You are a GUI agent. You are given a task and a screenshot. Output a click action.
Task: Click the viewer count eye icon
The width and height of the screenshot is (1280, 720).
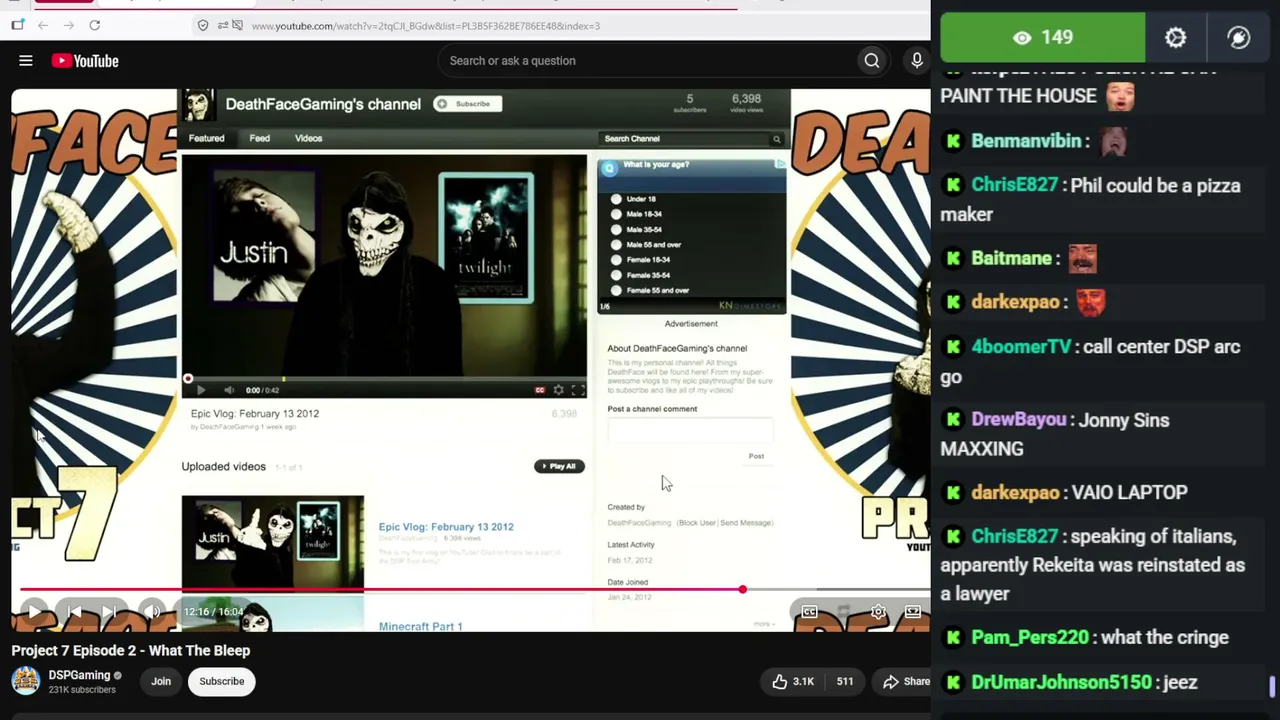pyautogui.click(x=1021, y=38)
